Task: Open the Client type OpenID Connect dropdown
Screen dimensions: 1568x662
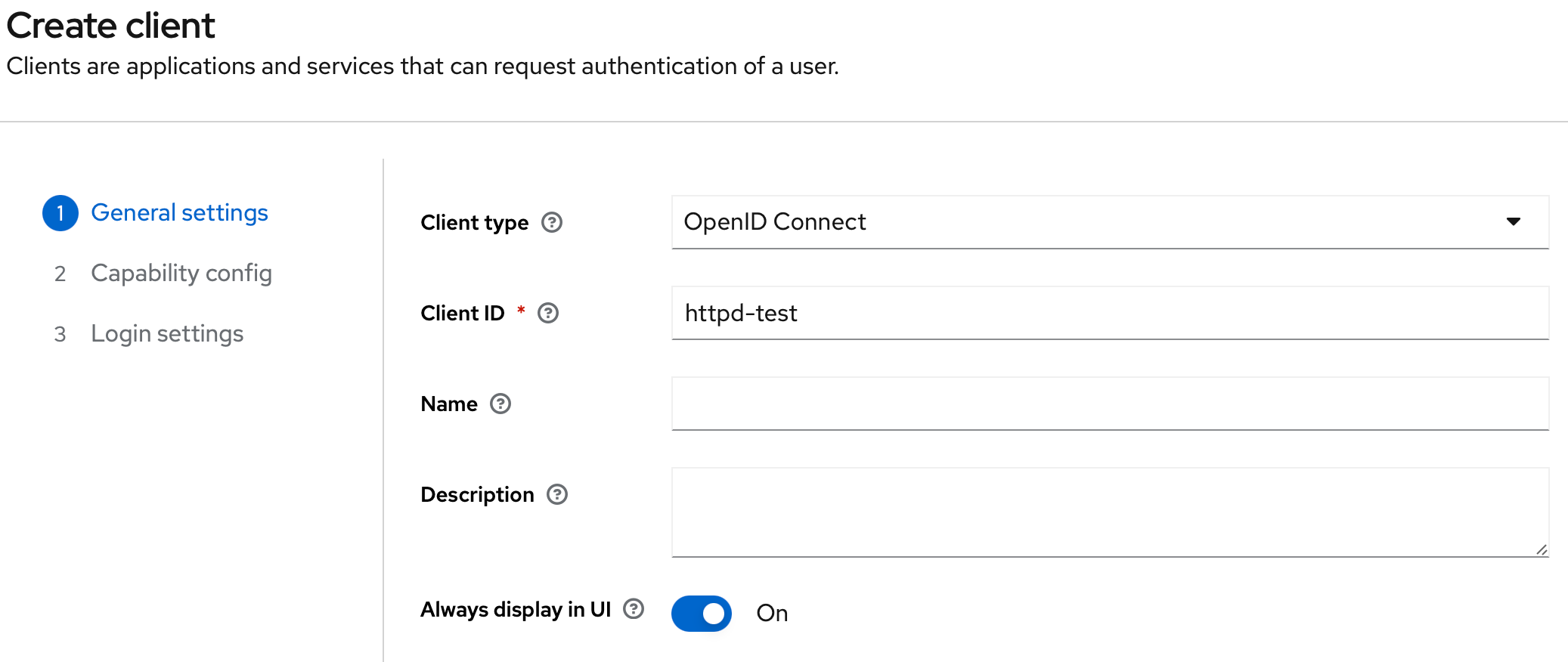Action: pyautogui.click(x=1110, y=222)
